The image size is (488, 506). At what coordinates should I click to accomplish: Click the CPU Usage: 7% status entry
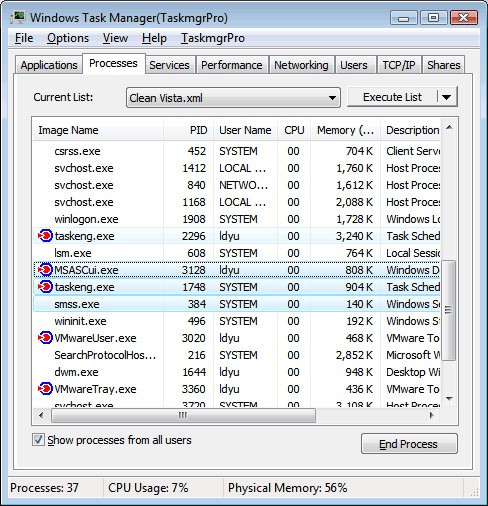point(148,488)
